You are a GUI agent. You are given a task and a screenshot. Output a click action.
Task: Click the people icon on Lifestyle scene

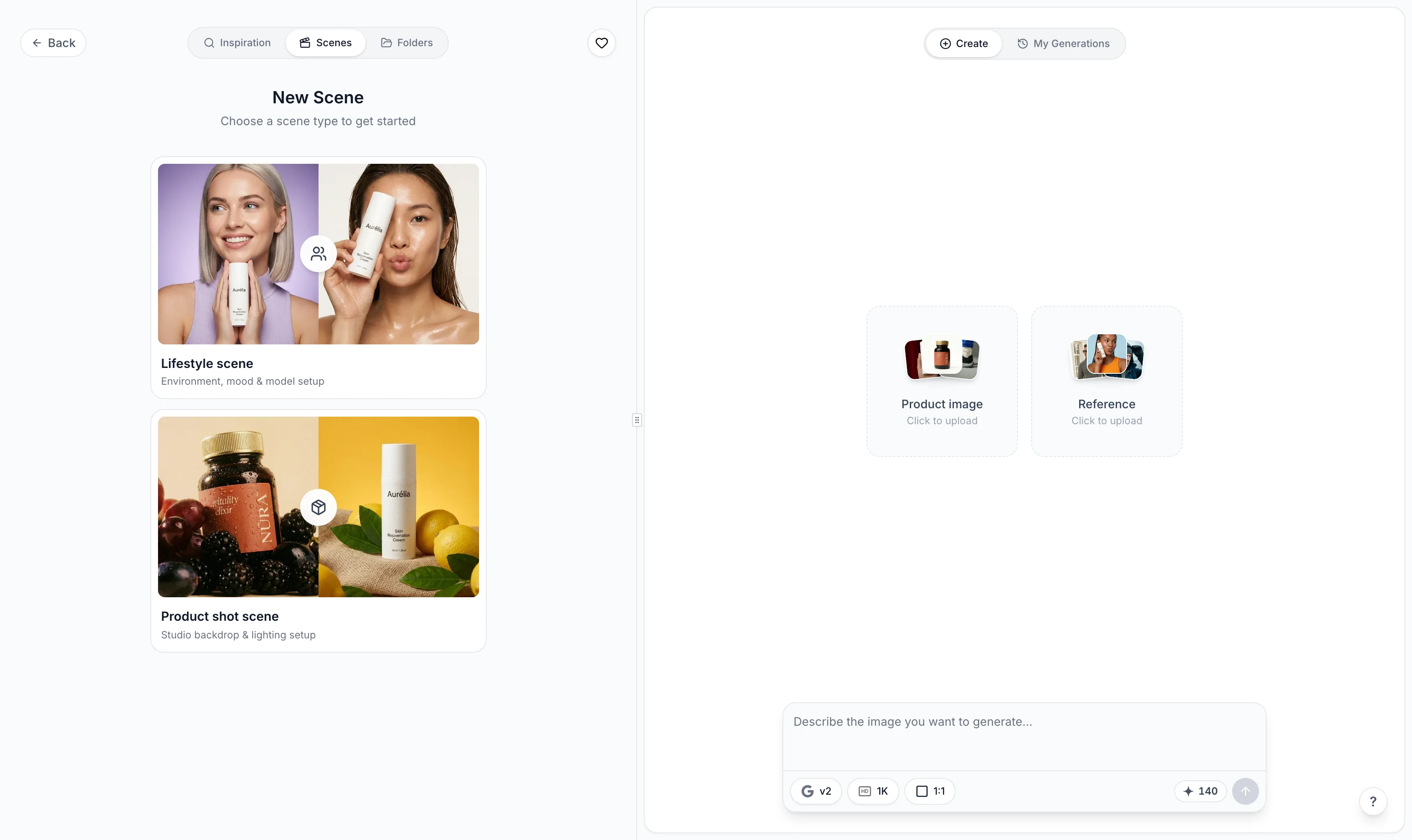318,254
